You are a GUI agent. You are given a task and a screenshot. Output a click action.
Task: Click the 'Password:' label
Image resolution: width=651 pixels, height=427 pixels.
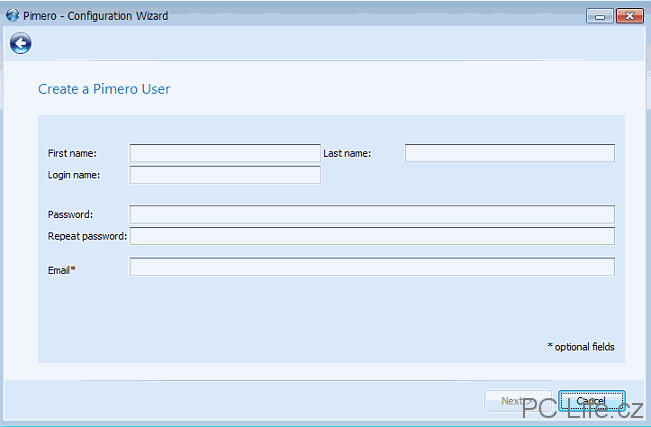coord(71,214)
